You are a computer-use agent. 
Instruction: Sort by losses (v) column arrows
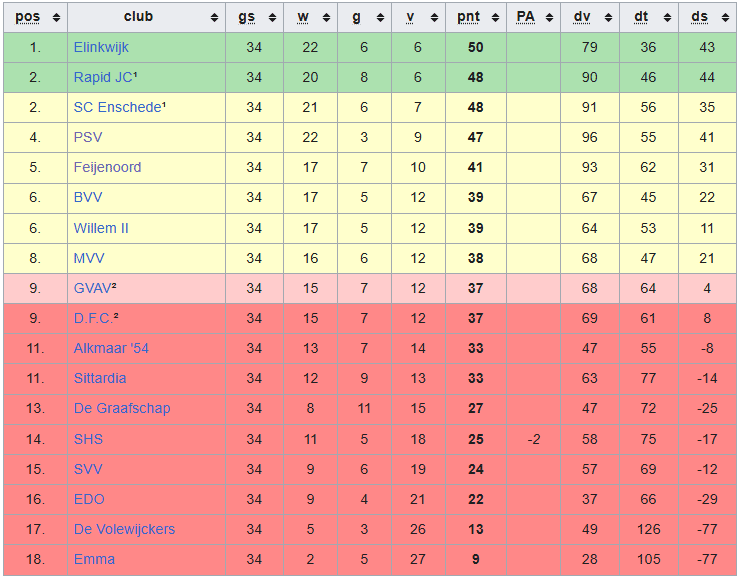435,18
